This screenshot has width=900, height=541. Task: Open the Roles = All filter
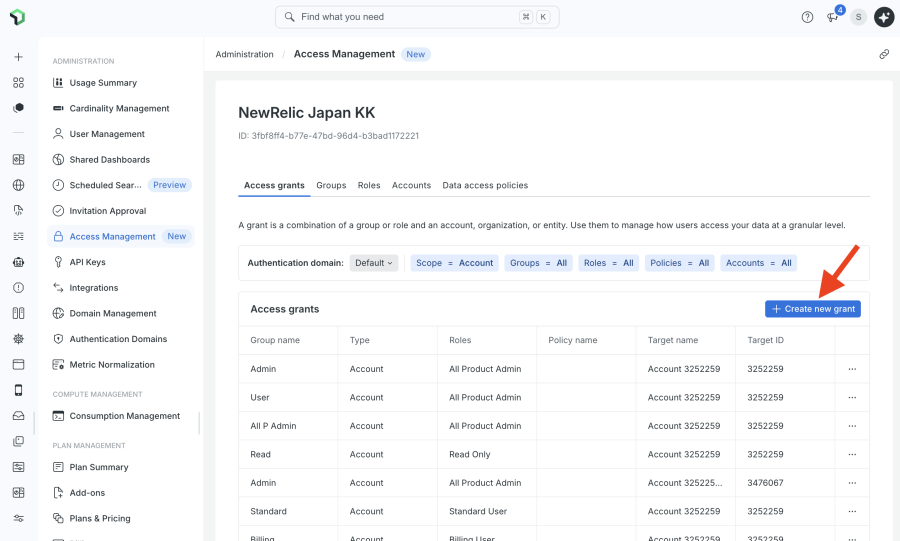point(608,263)
